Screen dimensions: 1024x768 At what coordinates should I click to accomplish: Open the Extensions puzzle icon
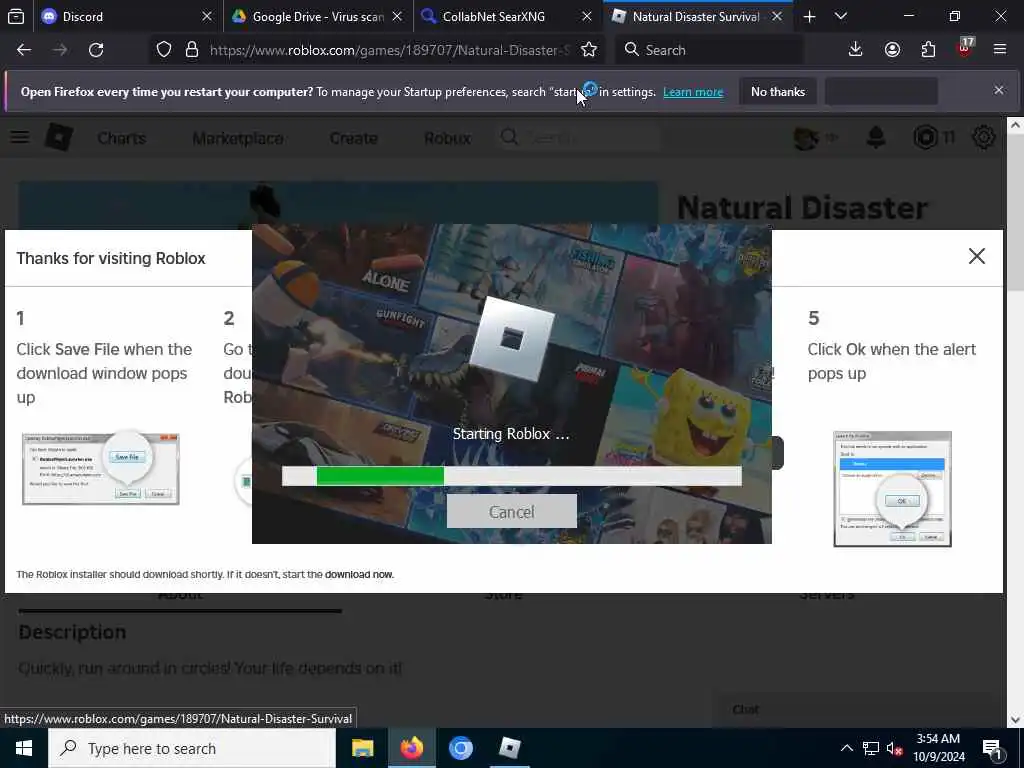(928, 50)
